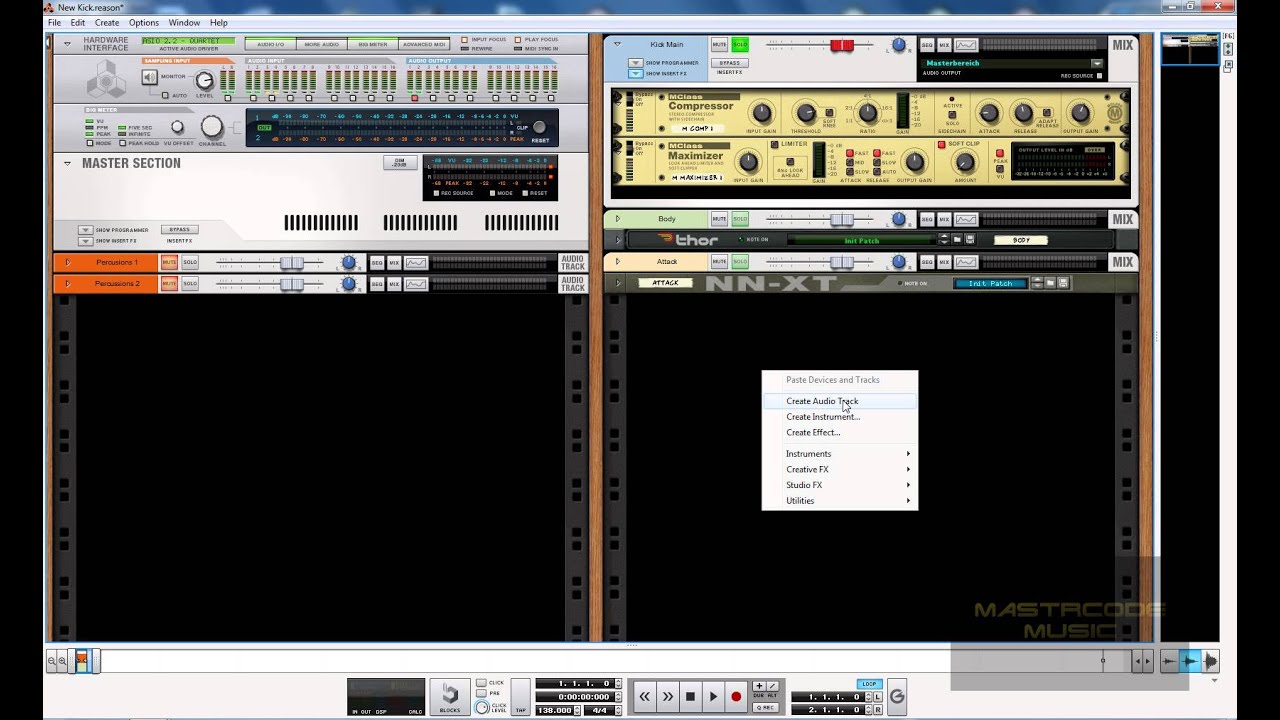
Task: Click the More Audio button
Action: (321, 45)
